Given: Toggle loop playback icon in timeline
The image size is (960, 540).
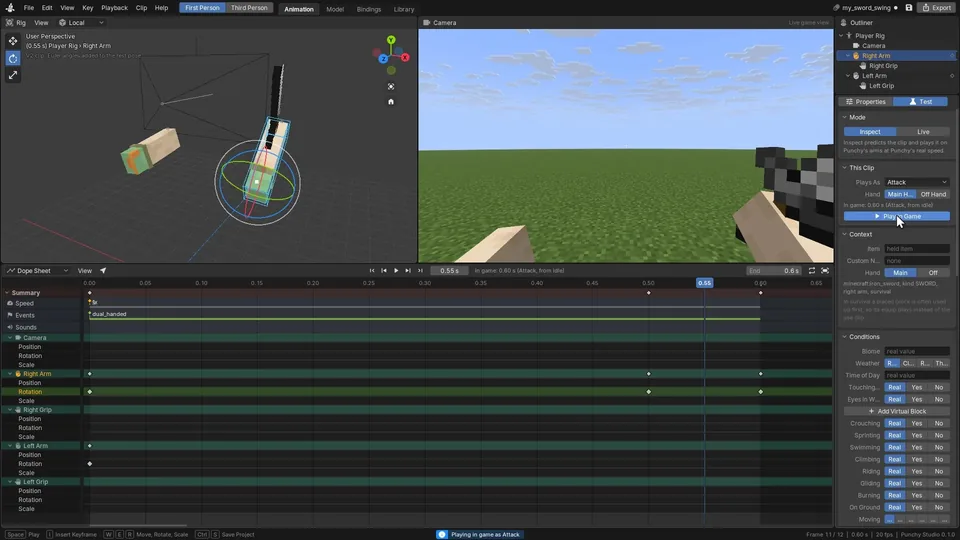Looking at the screenshot, I should click(x=812, y=271).
